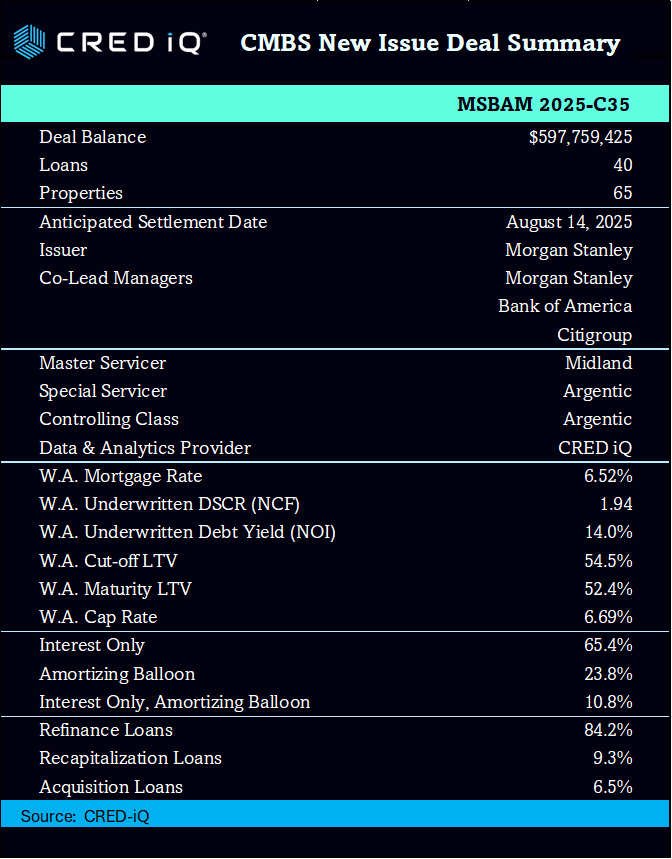Screen dimensions: 672x859
Task: Click the August 14, 2025 date value
Action: tap(569, 222)
